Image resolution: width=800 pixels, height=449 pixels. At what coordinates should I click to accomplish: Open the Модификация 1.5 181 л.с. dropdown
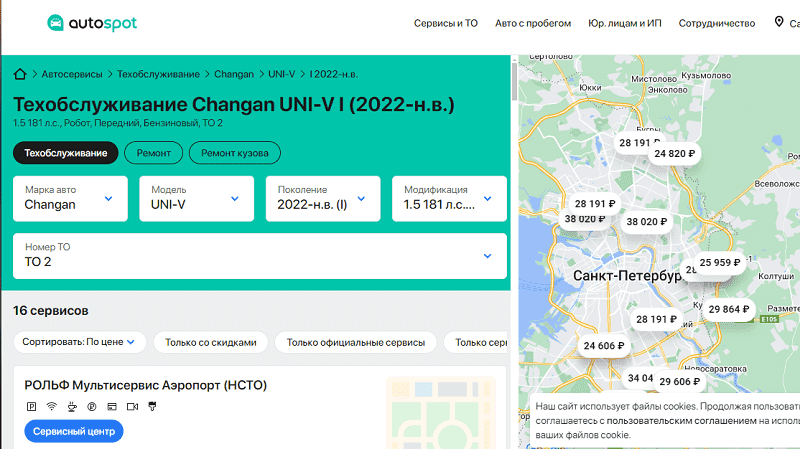coord(449,198)
